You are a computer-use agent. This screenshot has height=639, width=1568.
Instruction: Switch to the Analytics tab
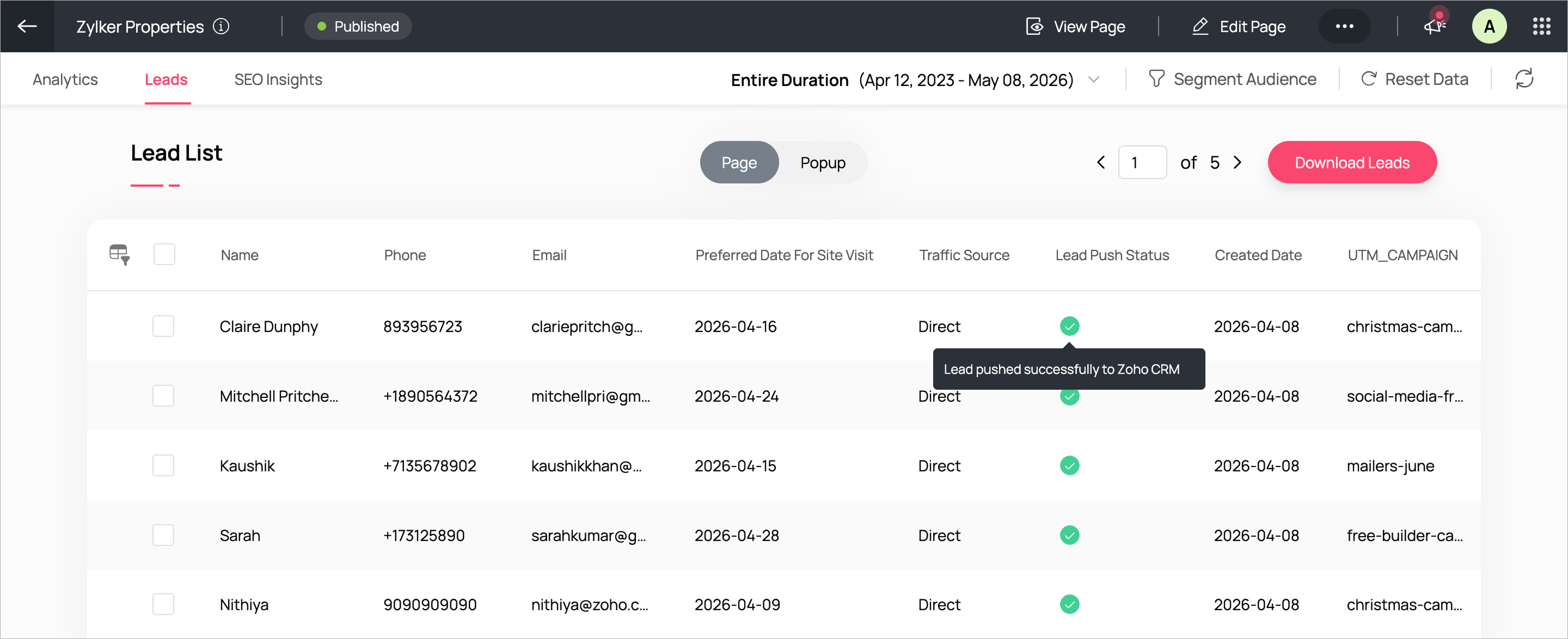click(65, 79)
